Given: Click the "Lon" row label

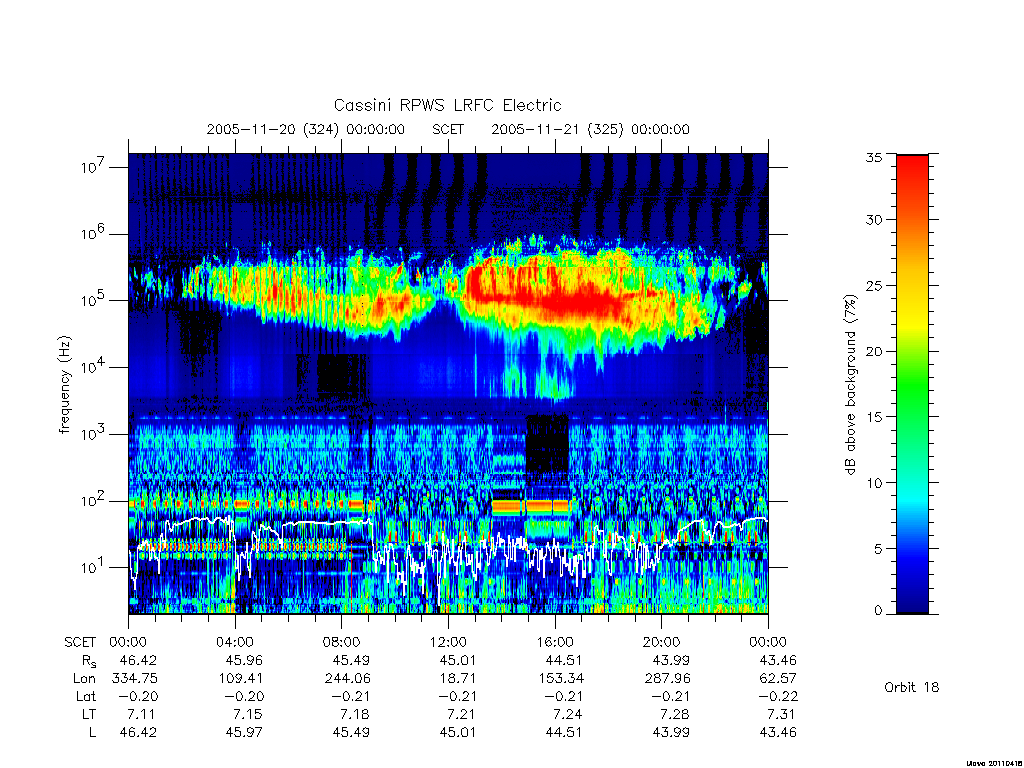Looking at the screenshot, I should click(84, 679).
